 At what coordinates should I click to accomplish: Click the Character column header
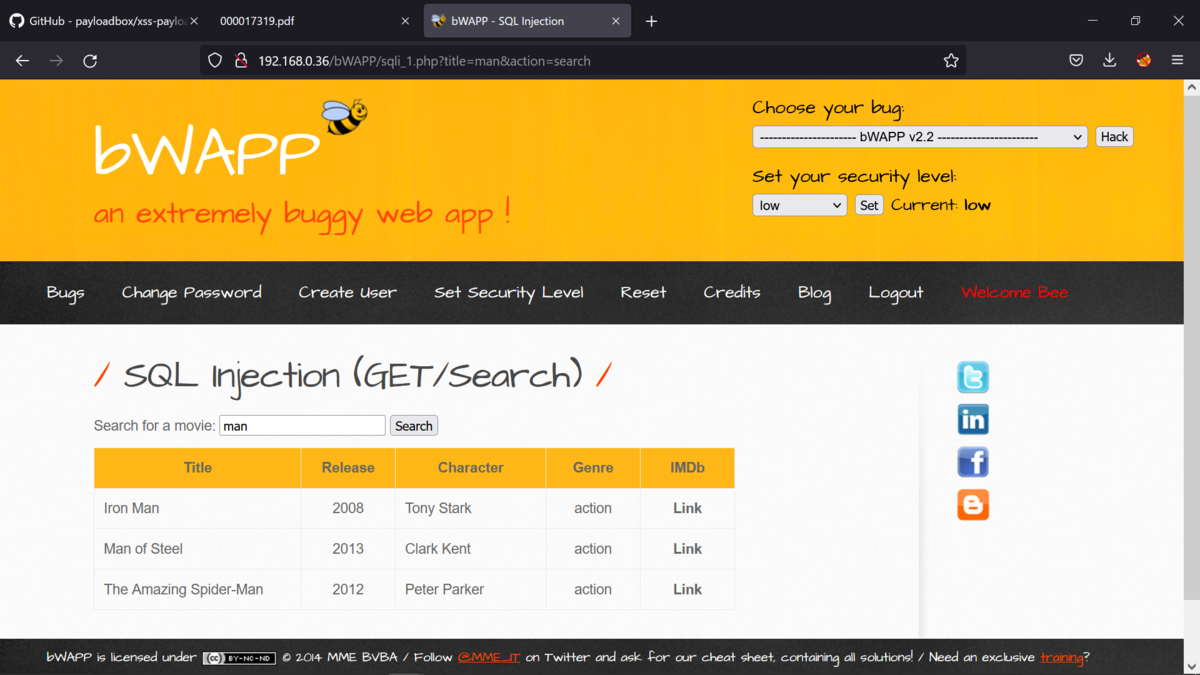(x=471, y=468)
